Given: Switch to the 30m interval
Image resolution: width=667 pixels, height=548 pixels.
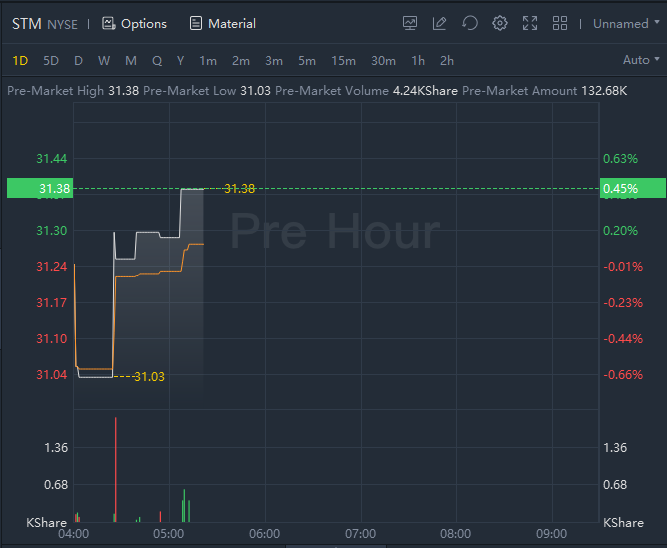Looking at the screenshot, I should coord(383,61).
